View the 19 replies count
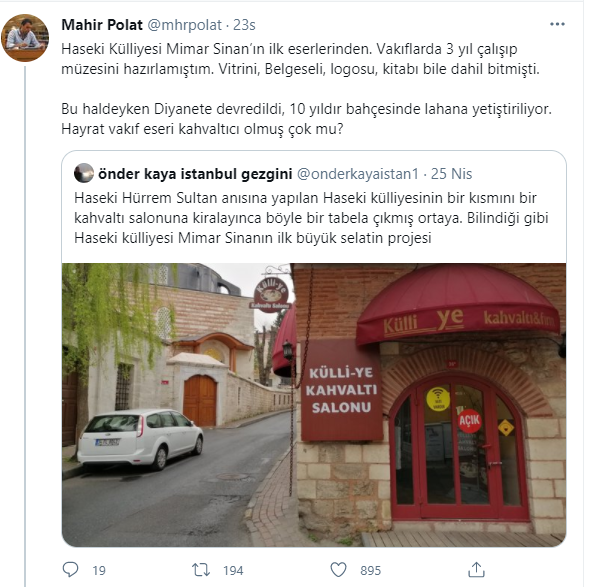Viewport: 603px width, 587px height. [x=99, y=570]
